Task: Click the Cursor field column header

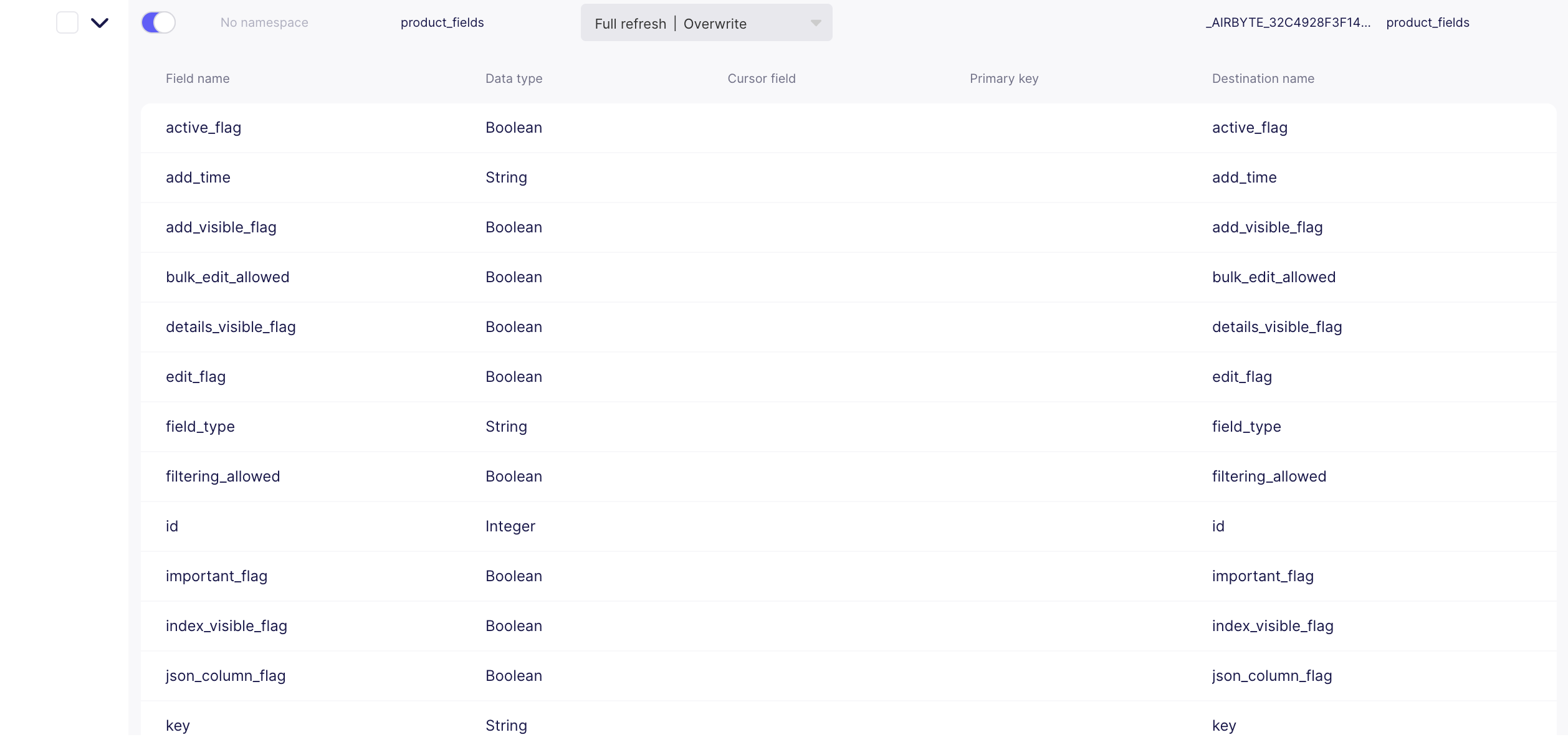Action: pyautogui.click(x=761, y=78)
